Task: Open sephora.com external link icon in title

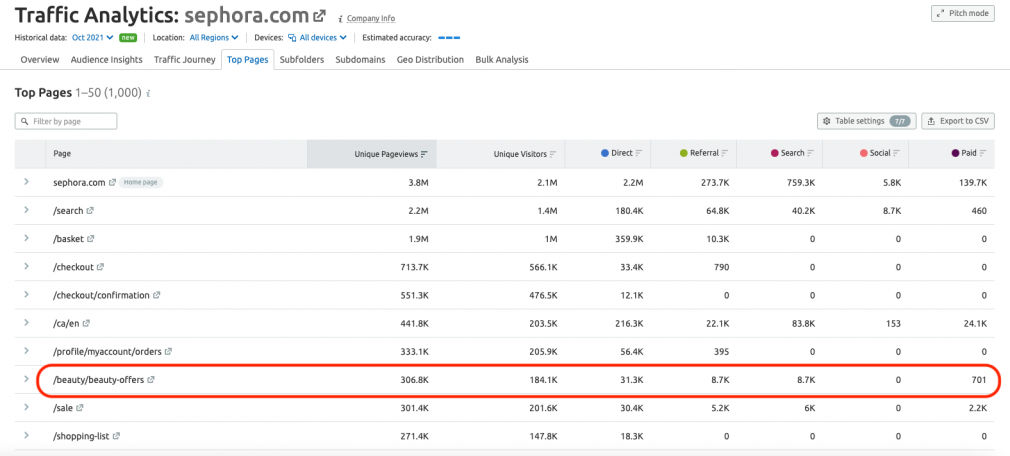Action: click(x=319, y=15)
